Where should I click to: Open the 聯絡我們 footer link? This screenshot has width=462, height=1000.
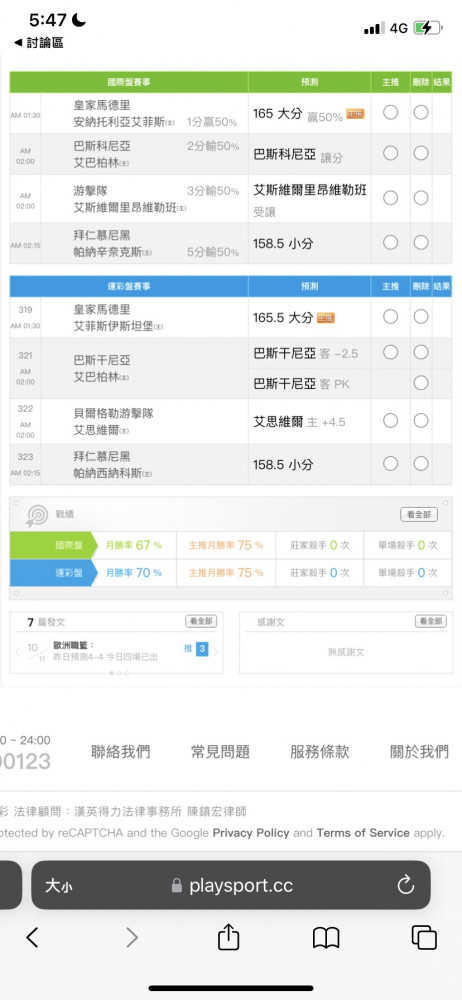point(121,752)
